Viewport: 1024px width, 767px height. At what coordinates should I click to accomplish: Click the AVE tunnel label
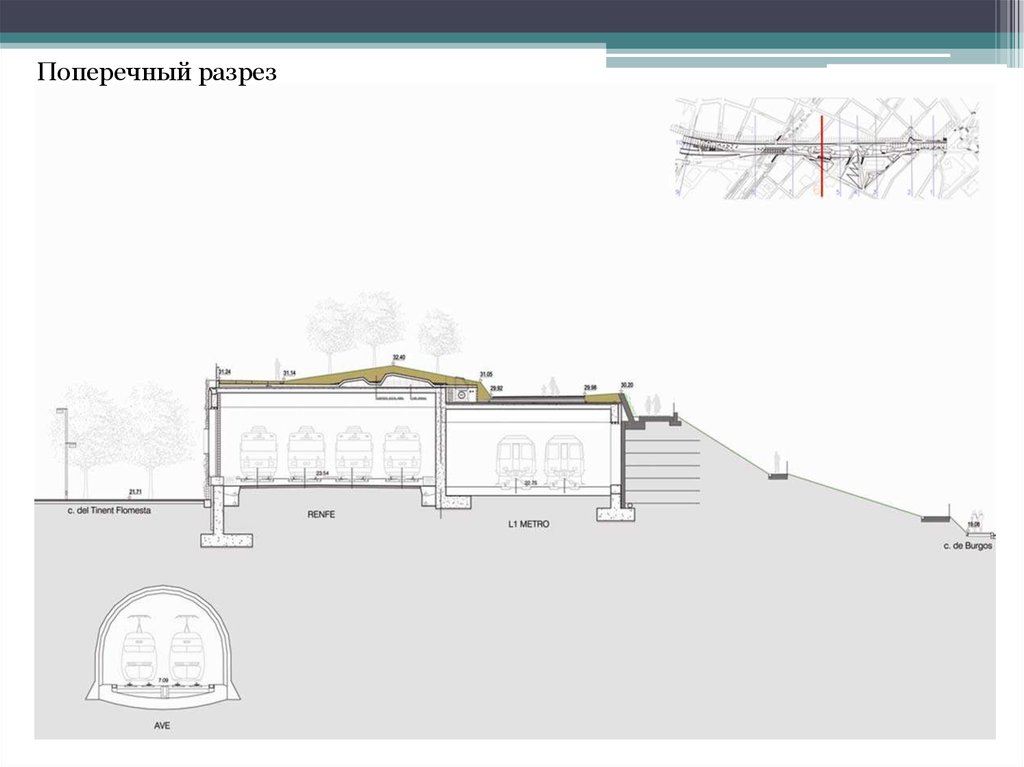click(x=162, y=726)
